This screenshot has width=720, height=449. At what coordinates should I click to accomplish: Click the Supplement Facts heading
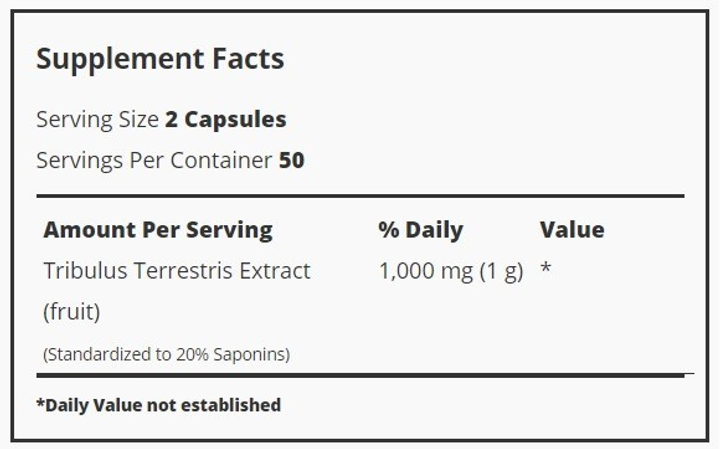[x=160, y=60]
